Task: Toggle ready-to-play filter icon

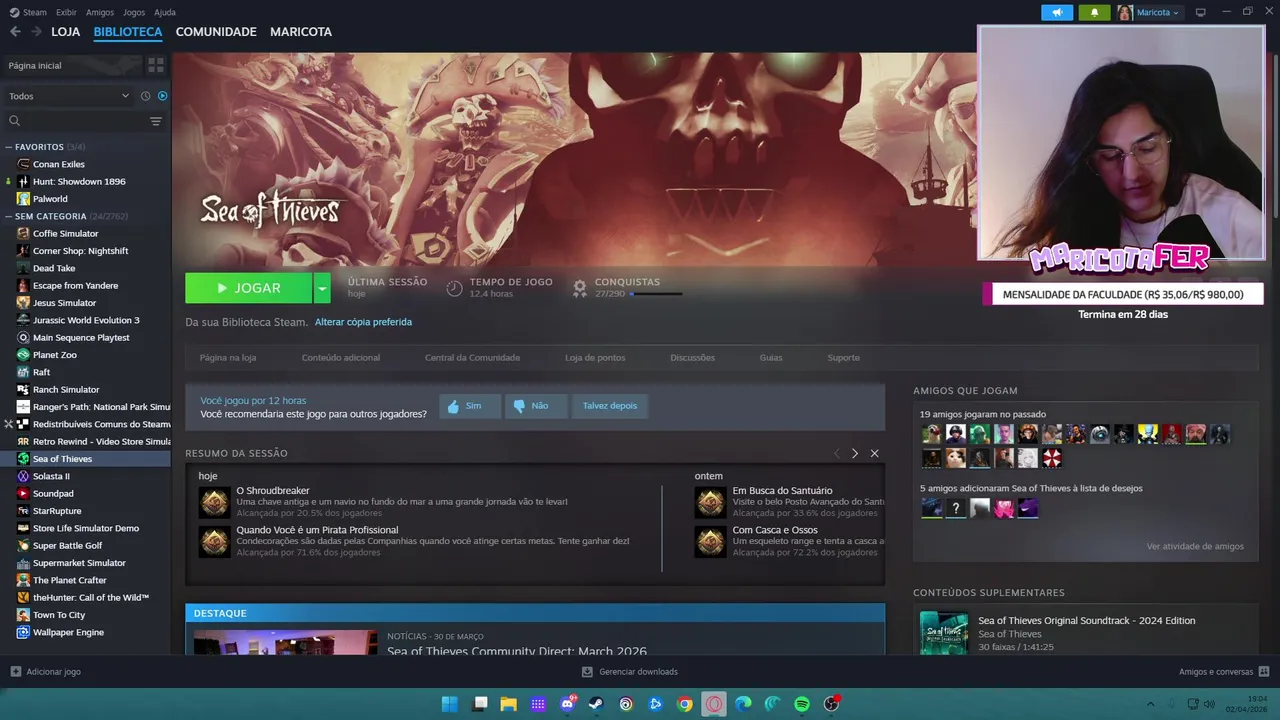Action: click(162, 96)
